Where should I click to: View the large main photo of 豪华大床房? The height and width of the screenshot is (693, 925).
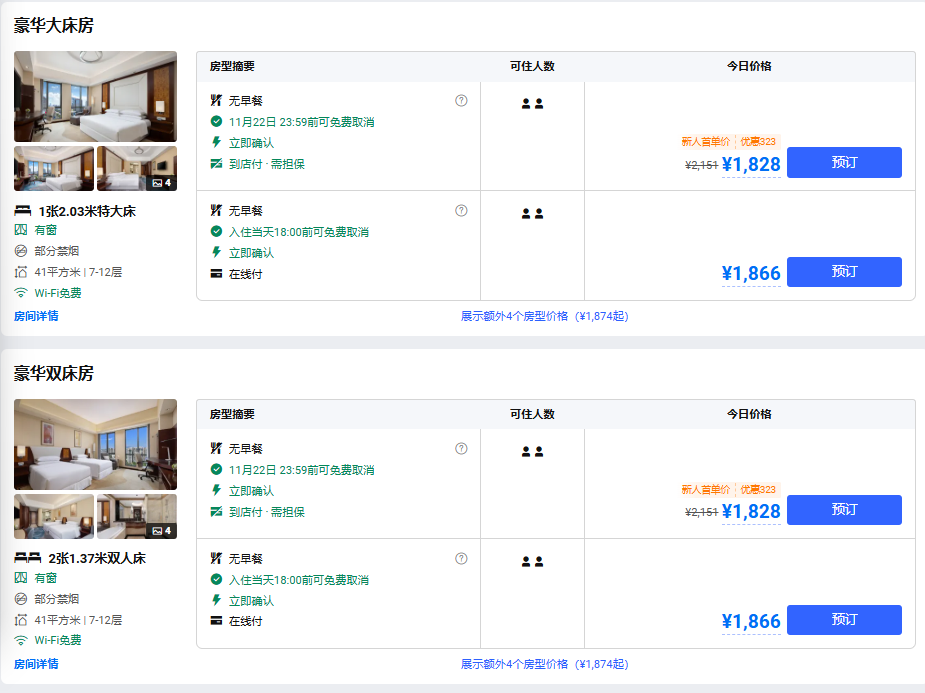click(x=95, y=96)
